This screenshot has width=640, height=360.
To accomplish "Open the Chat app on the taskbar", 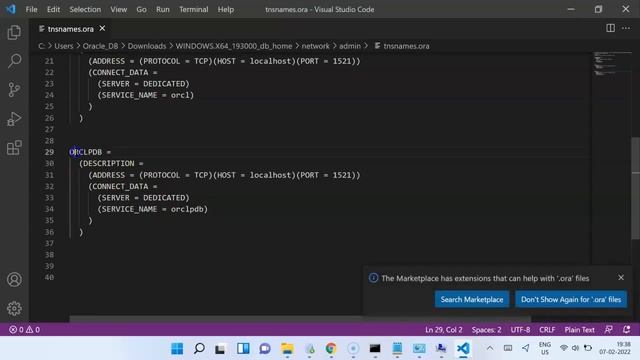I will pyautogui.click(x=265, y=349).
